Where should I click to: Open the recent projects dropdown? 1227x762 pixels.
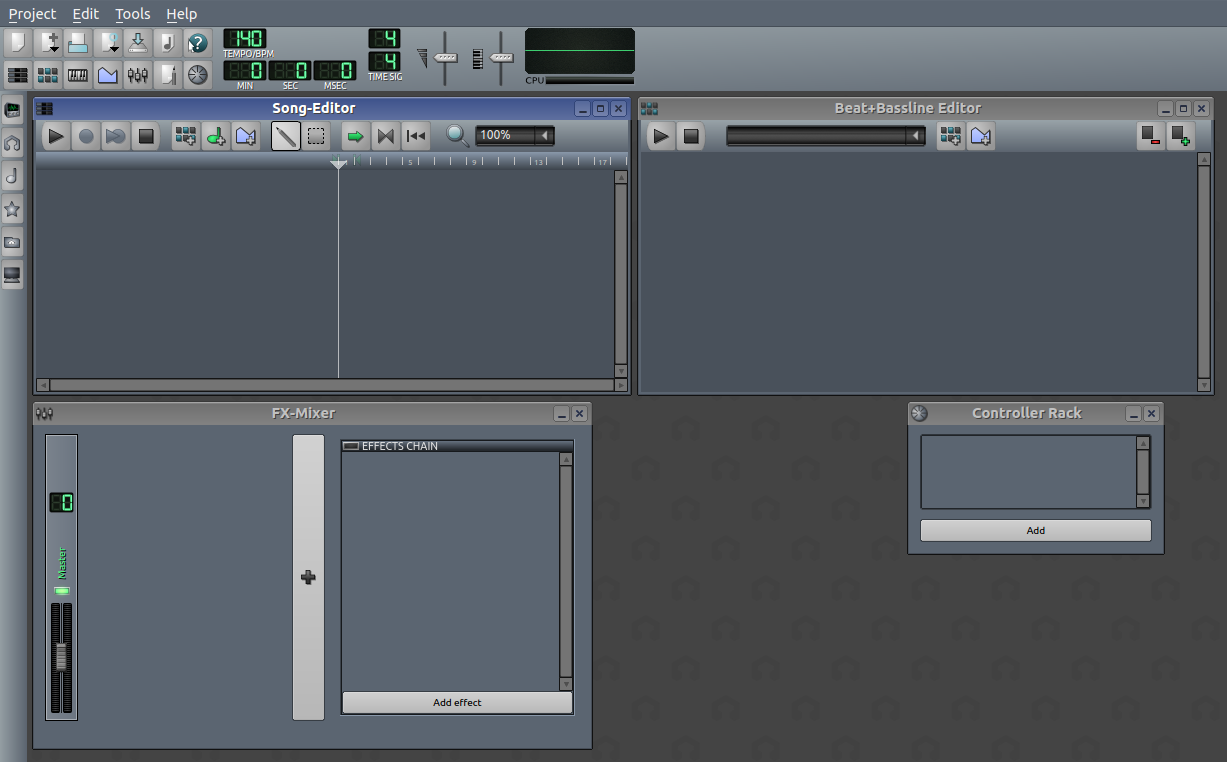coord(107,42)
